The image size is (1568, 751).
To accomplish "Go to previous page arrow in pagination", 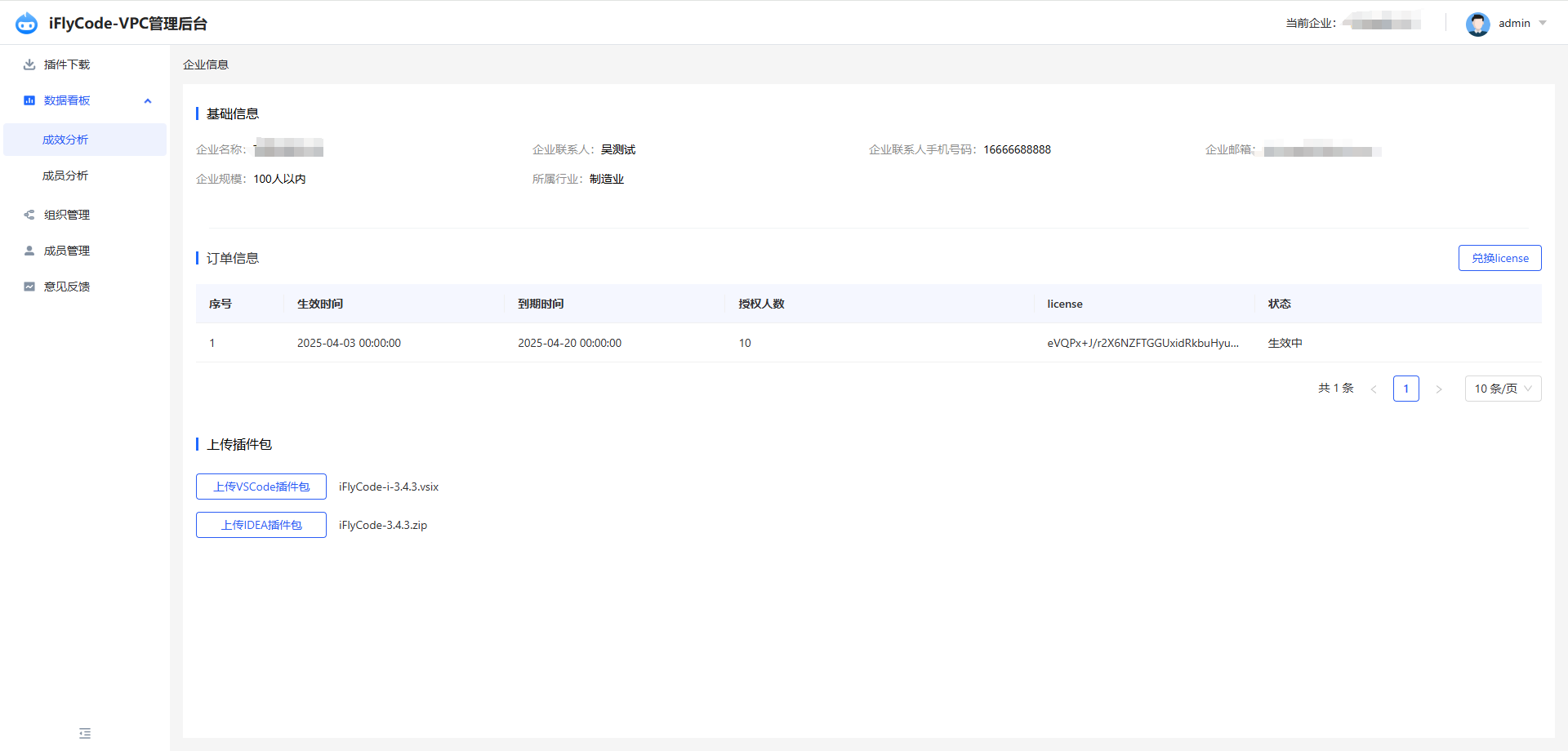I will click(1374, 389).
